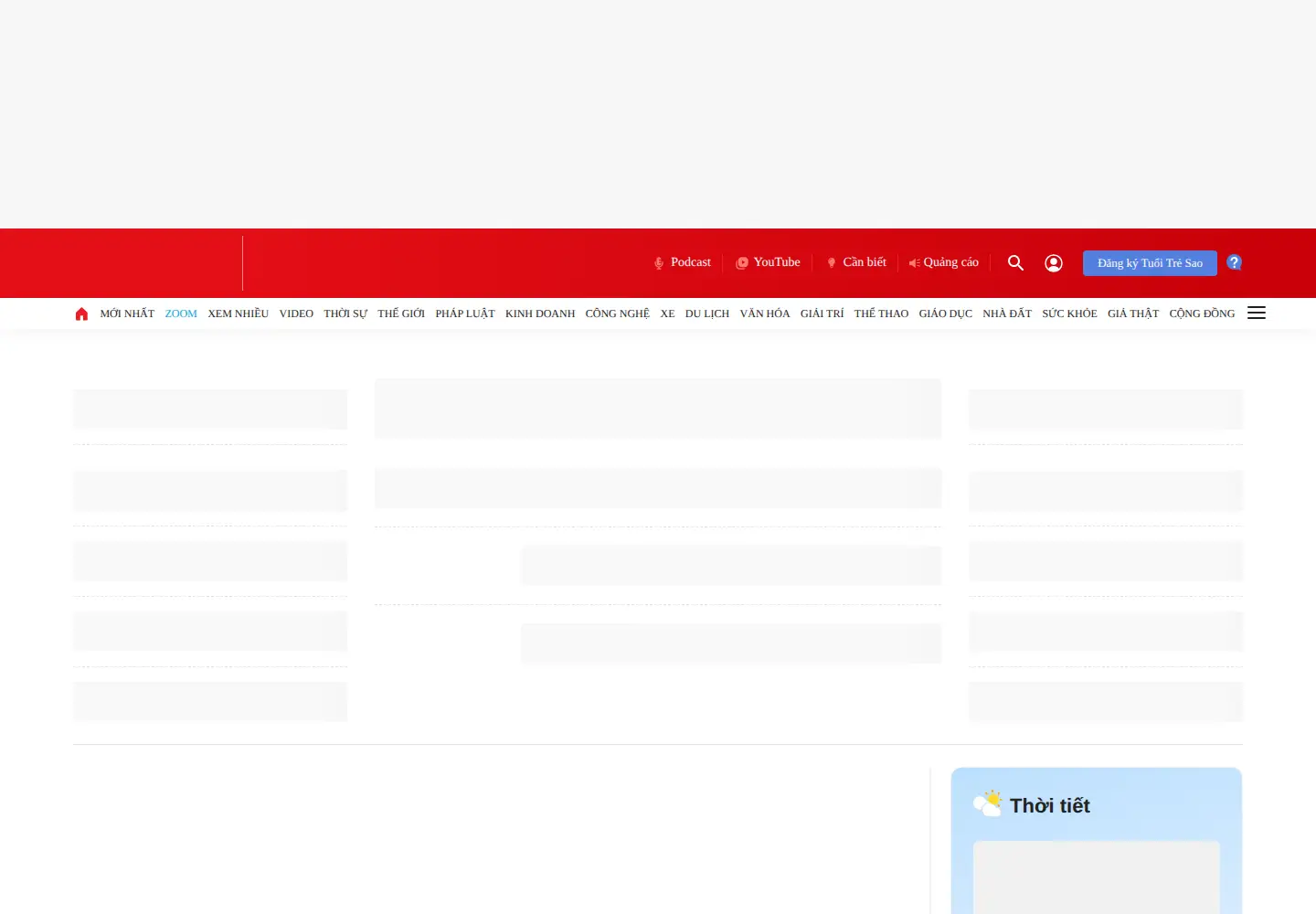
Task: Select PHÁP LUẬT in the navigation
Action: click(x=465, y=314)
